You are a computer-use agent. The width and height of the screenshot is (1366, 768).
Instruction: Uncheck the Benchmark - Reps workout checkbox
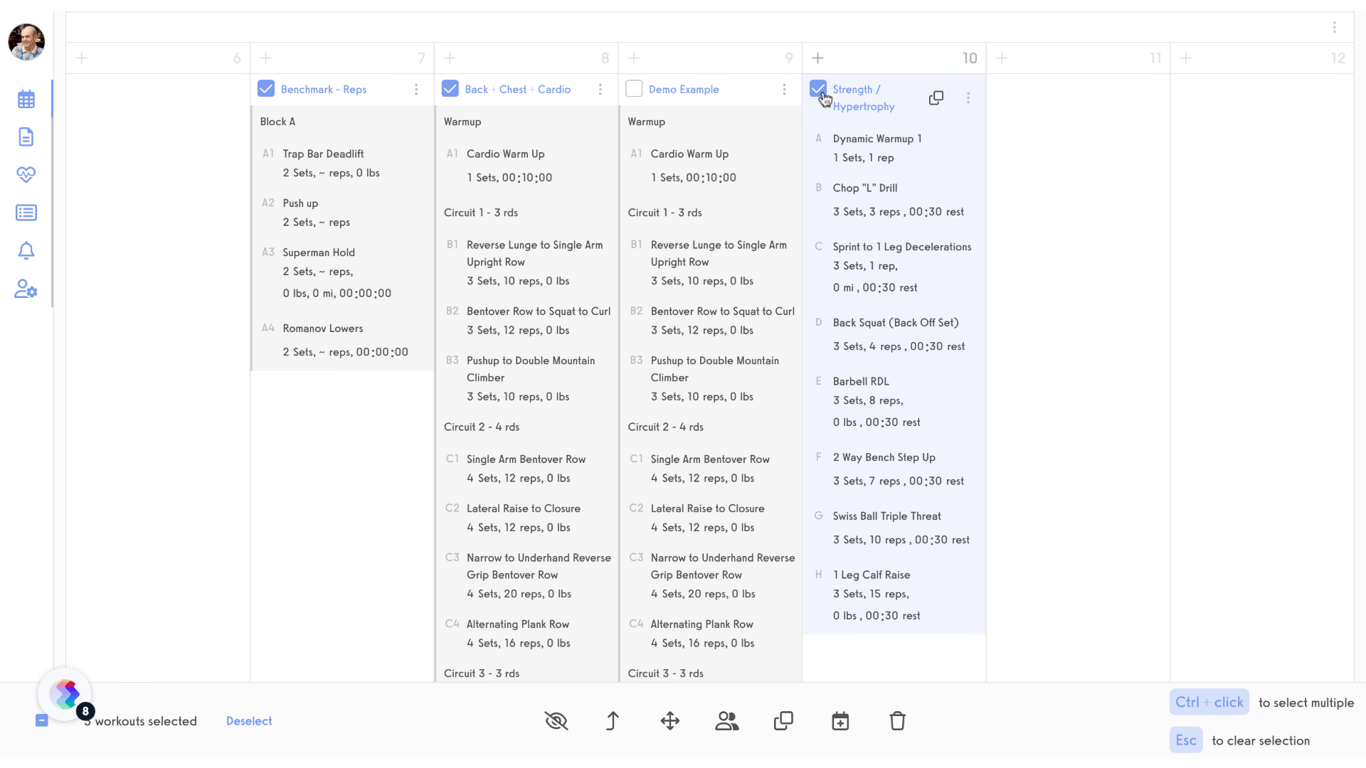(266, 89)
